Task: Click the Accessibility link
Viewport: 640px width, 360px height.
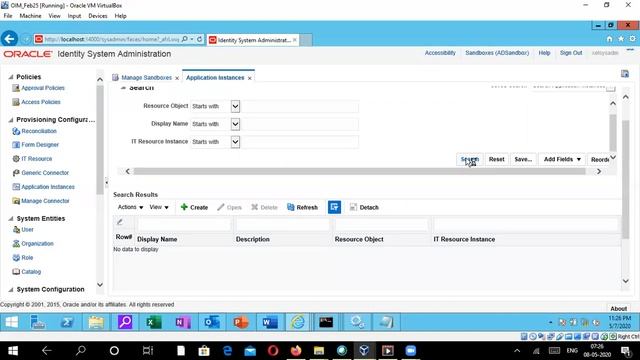Action: click(440, 53)
